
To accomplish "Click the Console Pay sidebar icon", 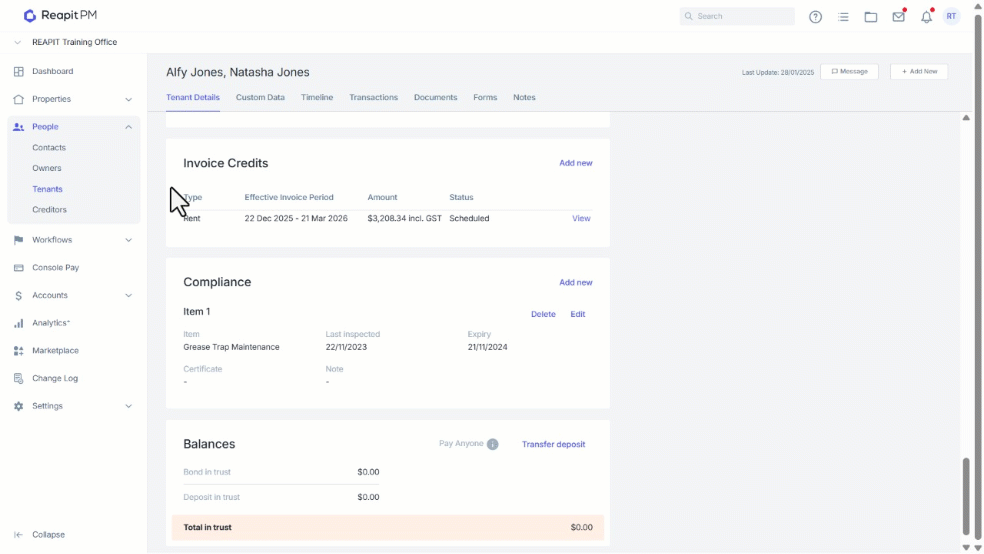I will (18, 268).
